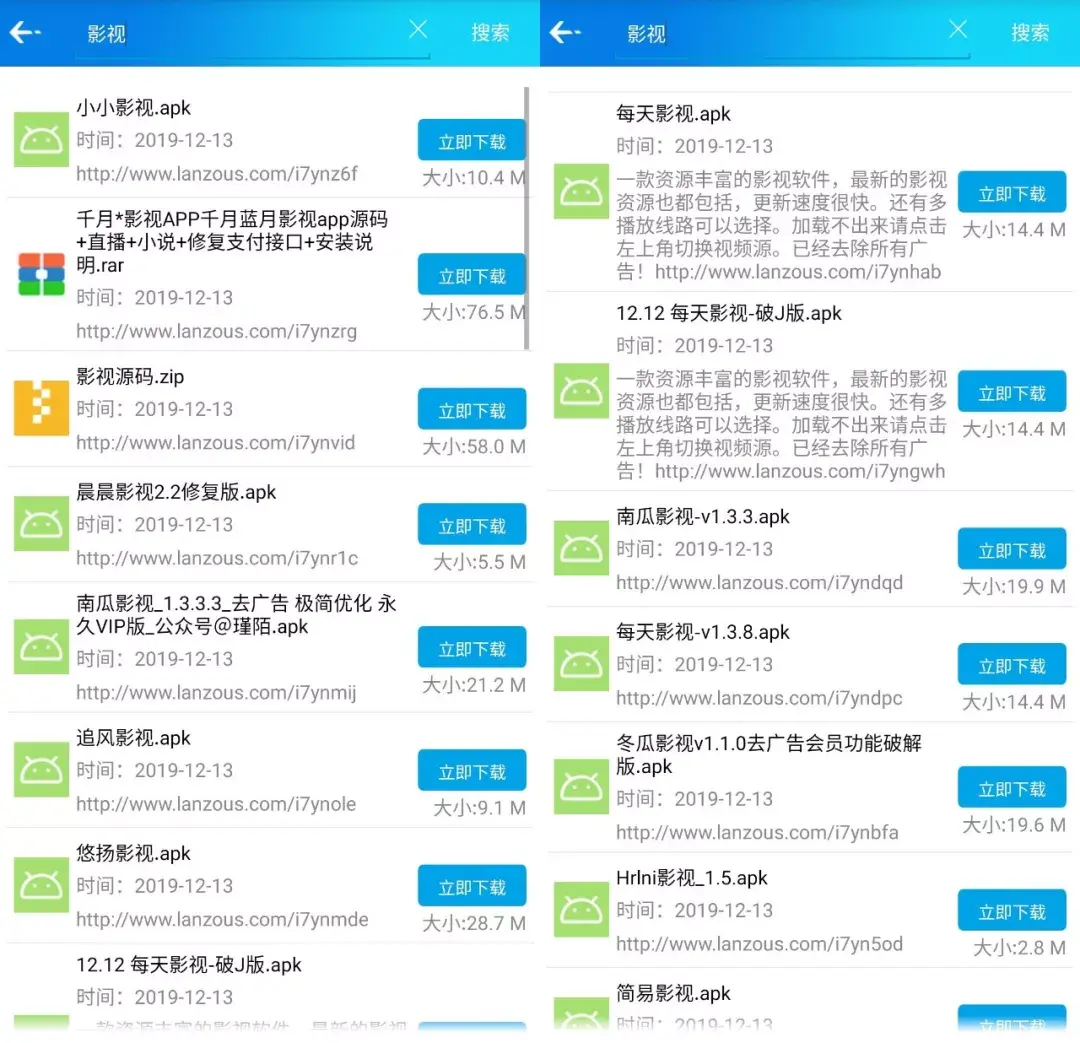Open link http://www.lanzous.com/i7ynvid
Screen dimensions: 1080x1043
pyautogui.click(x=216, y=442)
